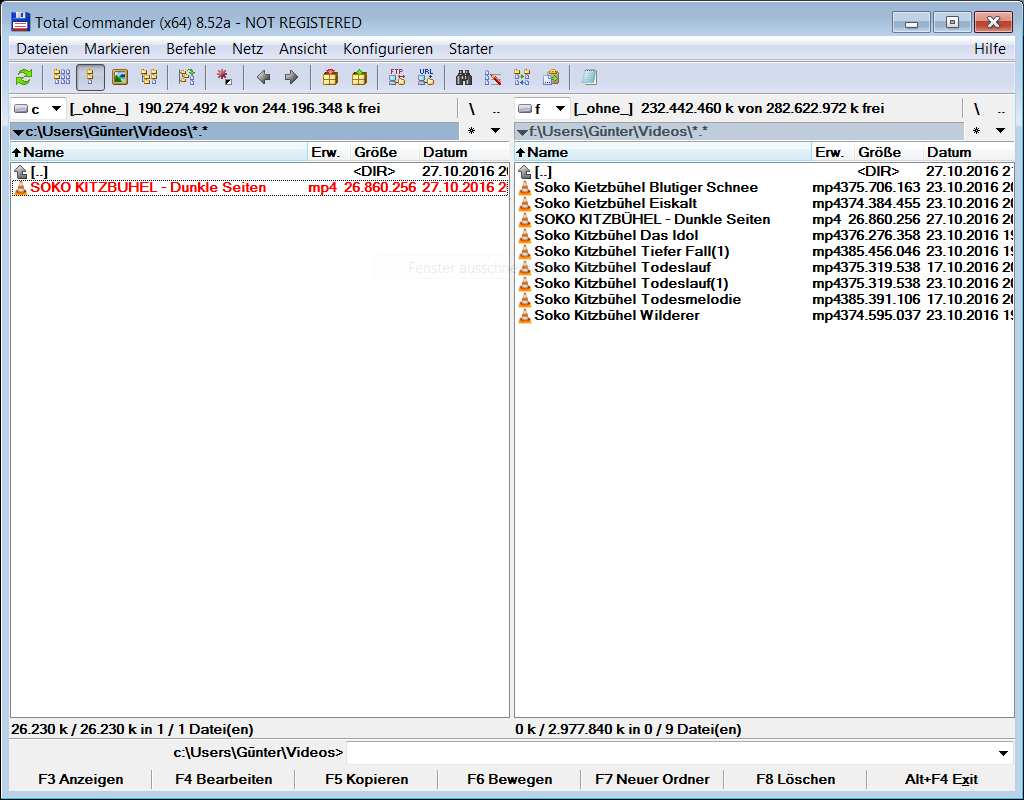The image size is (1024, 800).
Task: Click Alt+F4 Exit button
Action: (941, 779)
